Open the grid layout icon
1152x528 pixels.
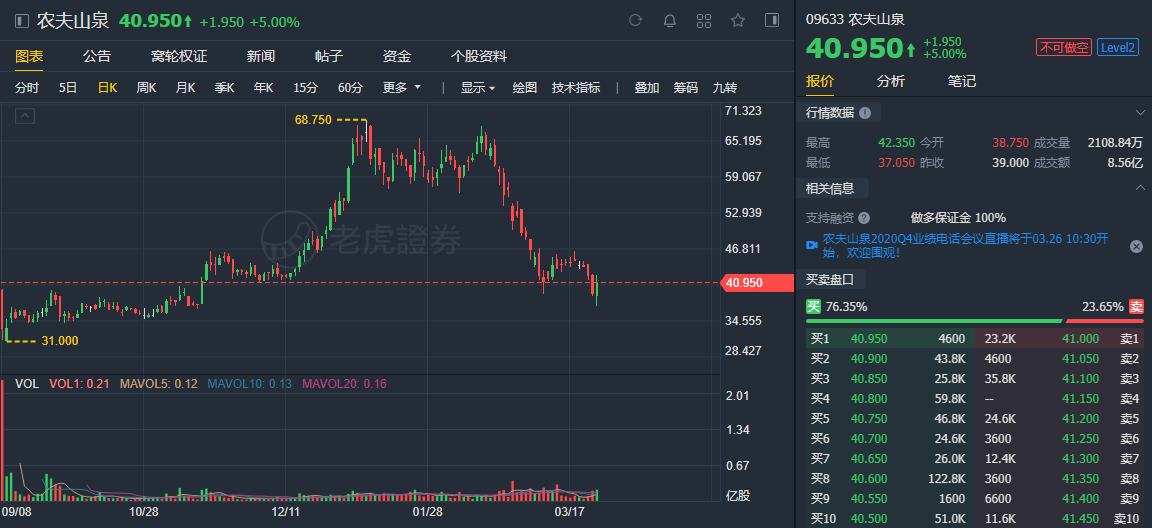[x=704, y=21]
